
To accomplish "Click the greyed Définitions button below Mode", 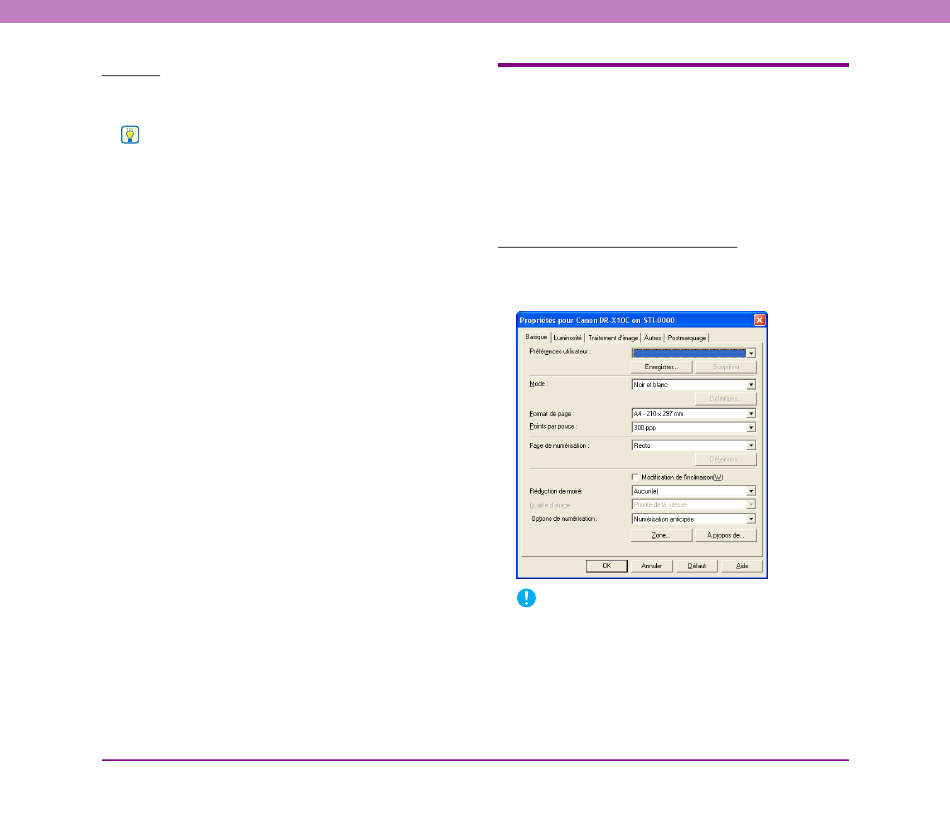I will pyautogui.click(x=726, y=399).
